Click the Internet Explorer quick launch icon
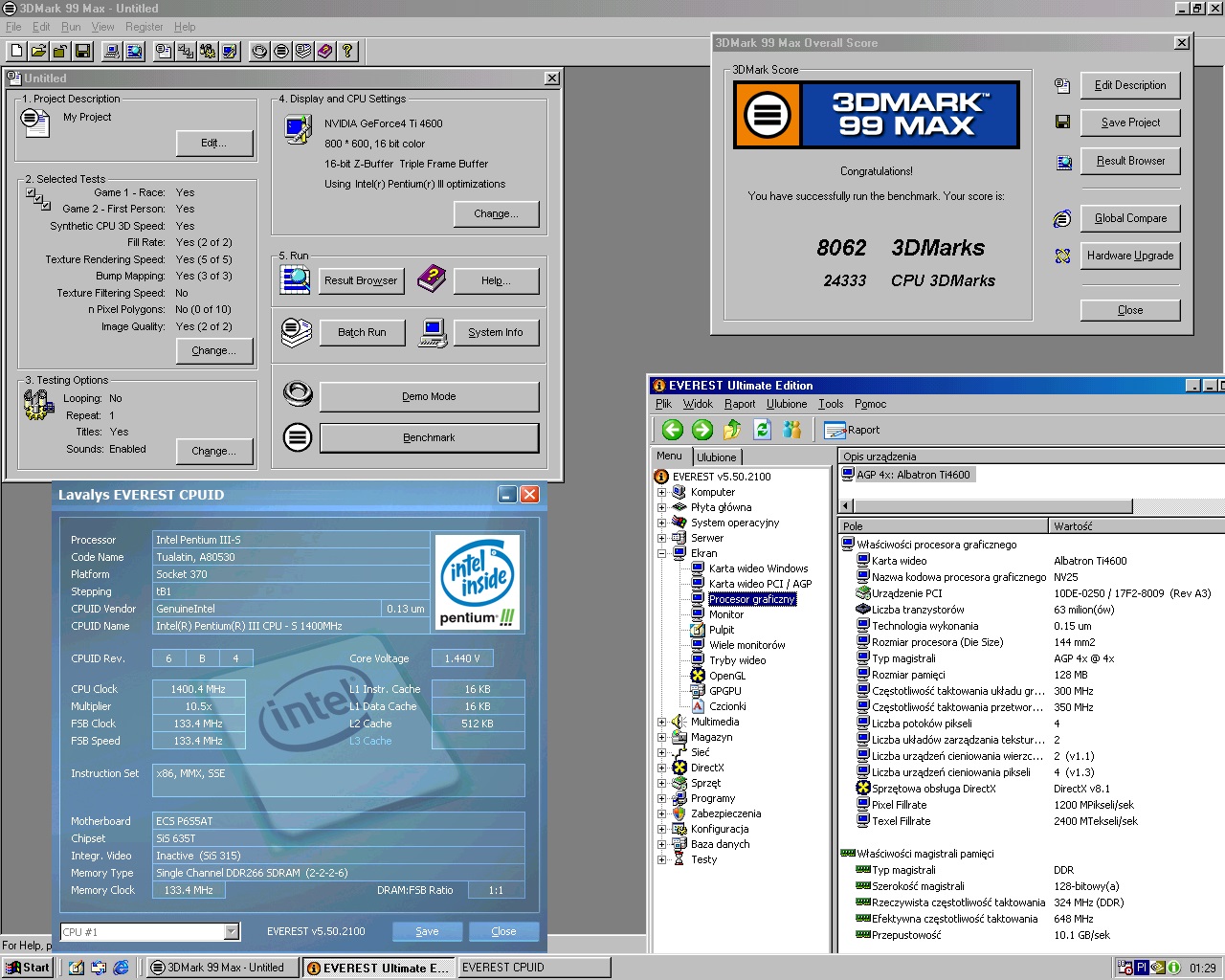 pyautogui.click(x=121, y=968)
